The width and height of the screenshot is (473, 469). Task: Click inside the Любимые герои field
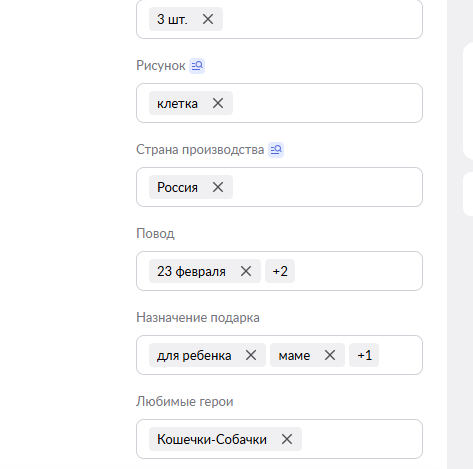[x=279, y=439]
